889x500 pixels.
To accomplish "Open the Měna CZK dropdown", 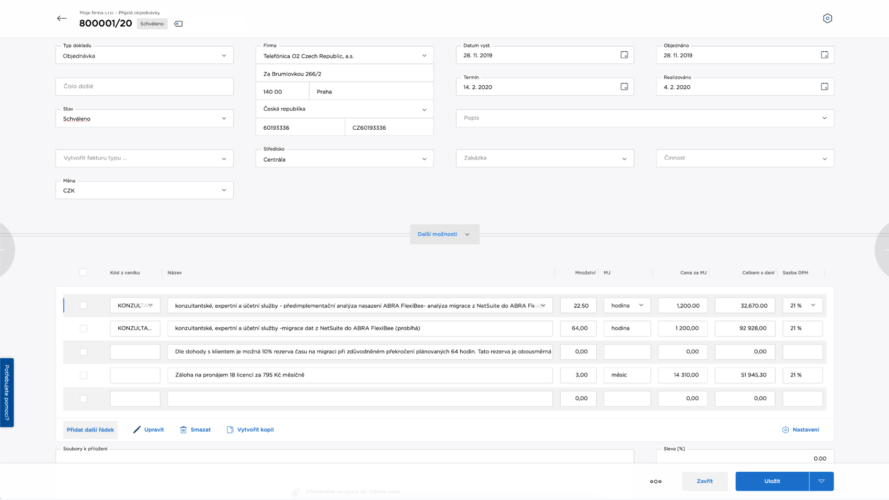I will (144, 190).
